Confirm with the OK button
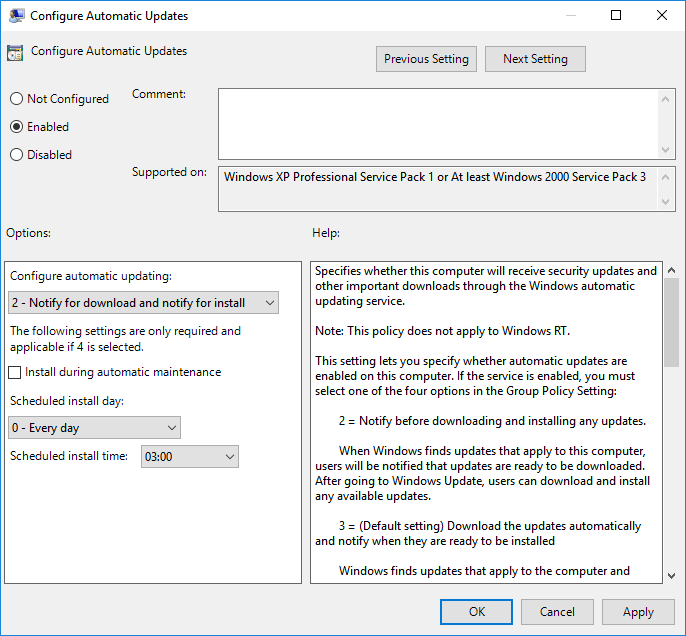 coord(476,612)
